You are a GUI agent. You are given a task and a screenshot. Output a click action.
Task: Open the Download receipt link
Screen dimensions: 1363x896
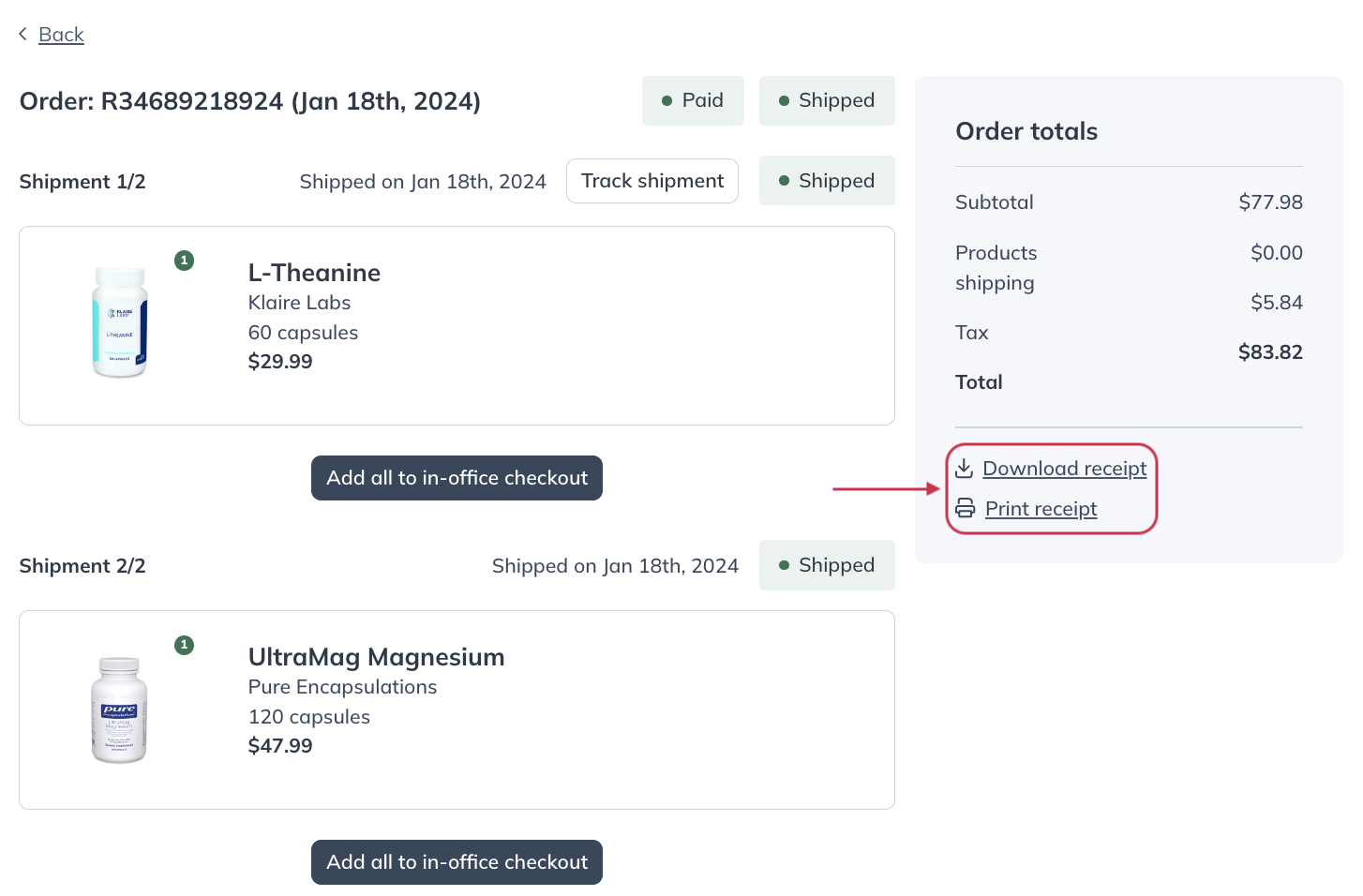(x=1065, y=469)
